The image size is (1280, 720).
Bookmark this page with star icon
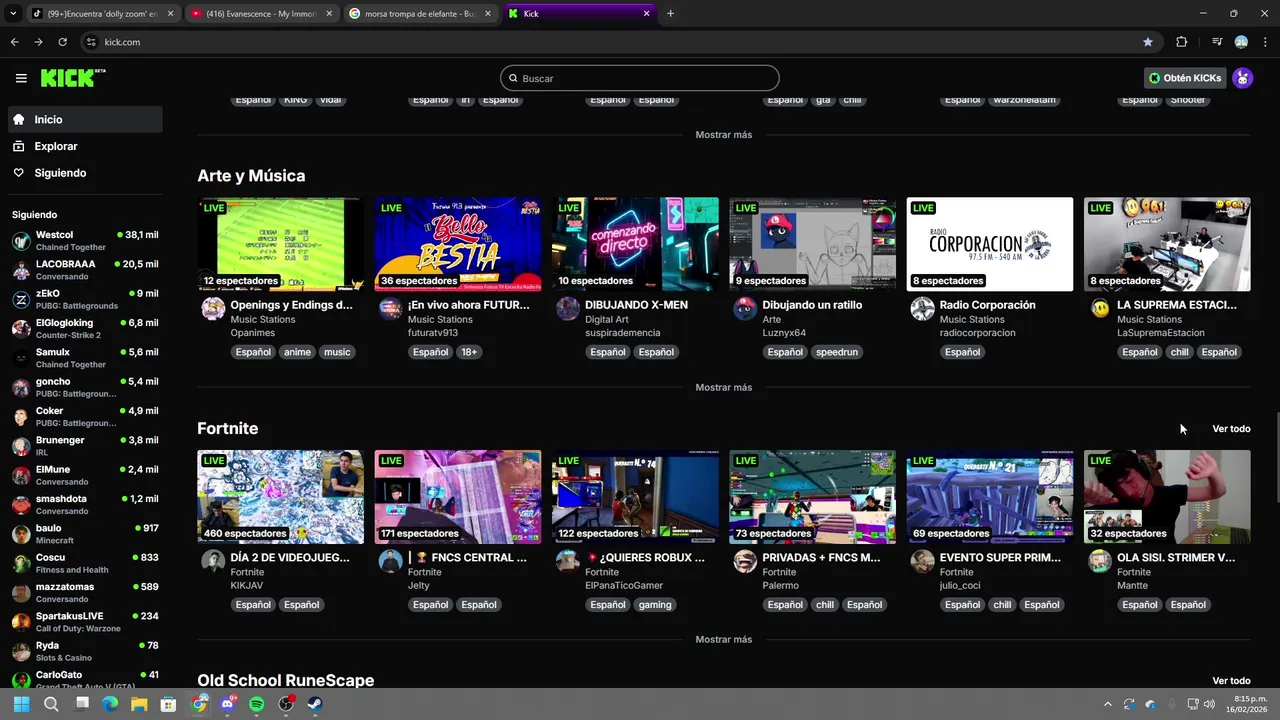coord(1147,42)
